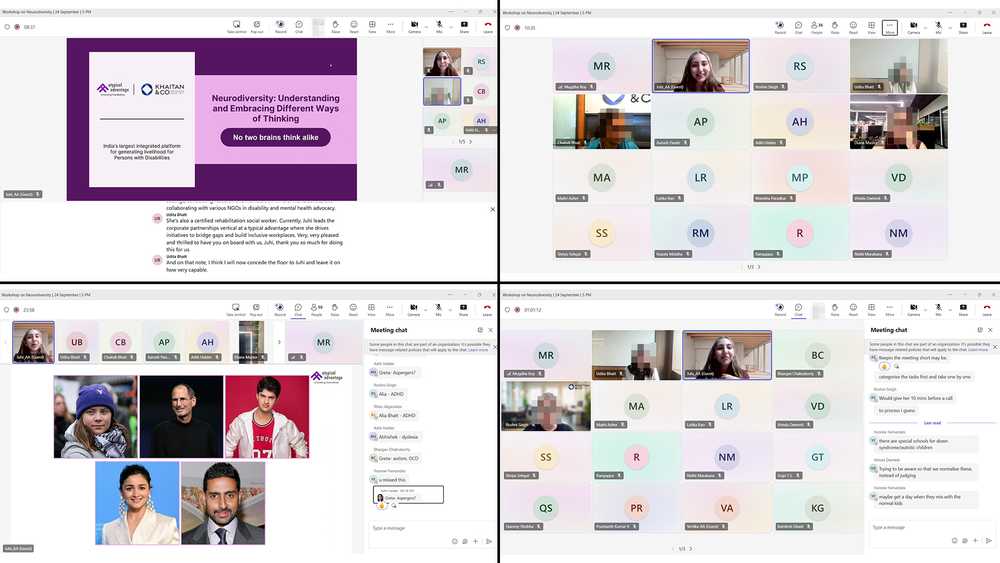1000x563 pixels.
Task: Toggle Mic in bottom-left meeting window
Action: tap(438, 310)
